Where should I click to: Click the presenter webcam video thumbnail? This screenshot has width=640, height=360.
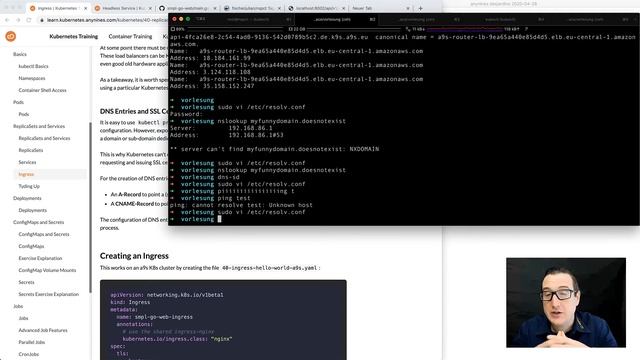(566, 302)
